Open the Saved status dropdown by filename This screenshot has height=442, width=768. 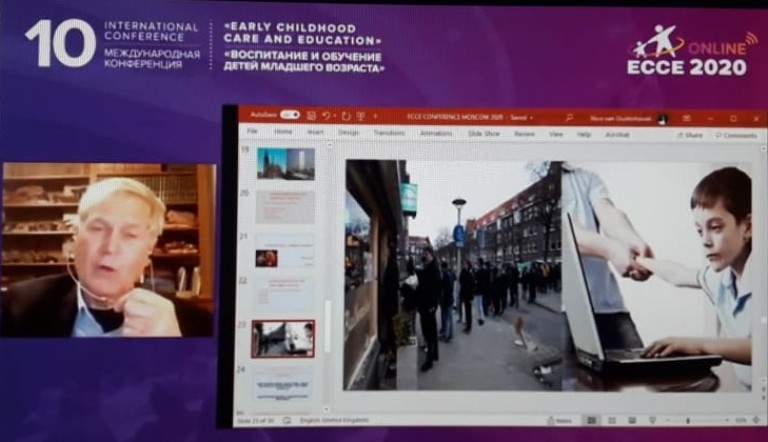[522, 118]
